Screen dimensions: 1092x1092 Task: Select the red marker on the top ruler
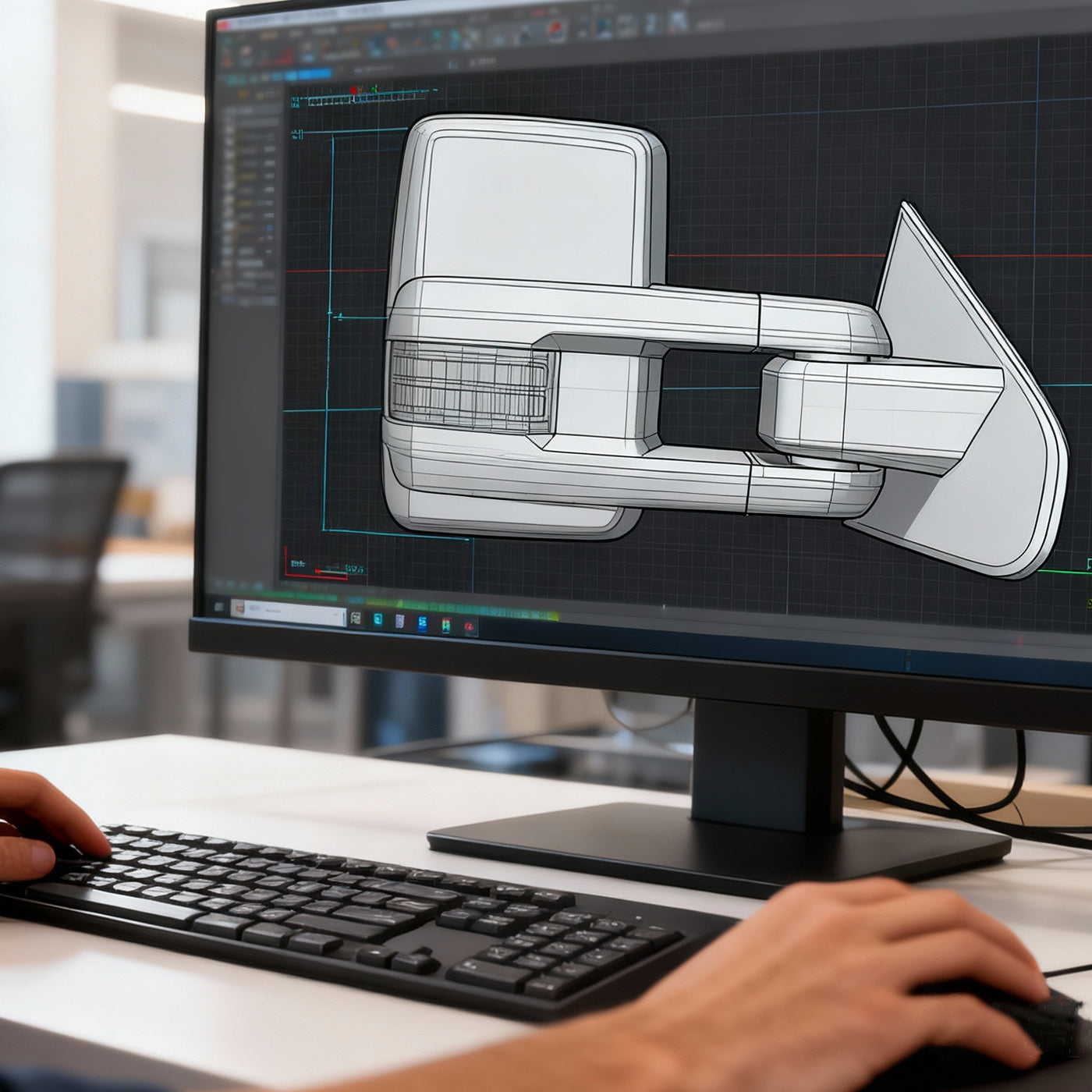coord(353,91)
